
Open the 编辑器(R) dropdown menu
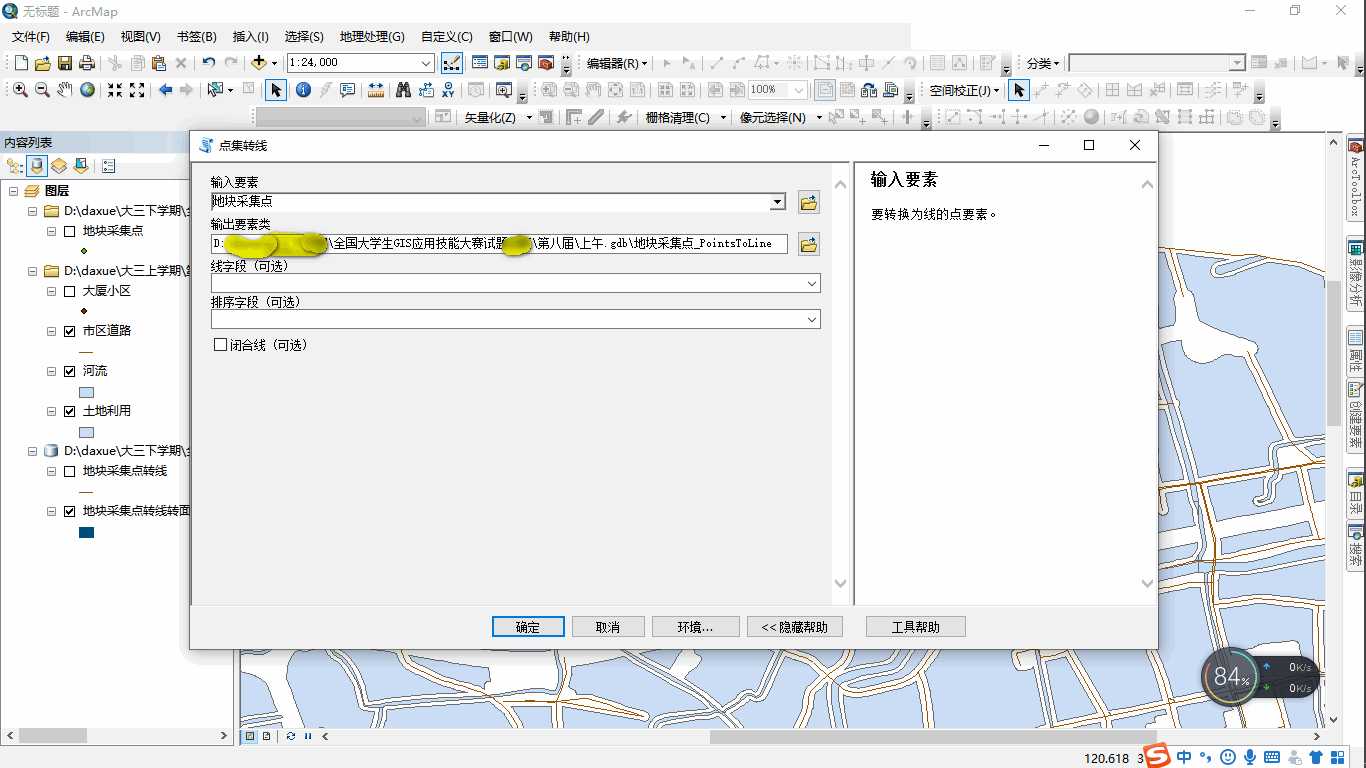(617, 63)
